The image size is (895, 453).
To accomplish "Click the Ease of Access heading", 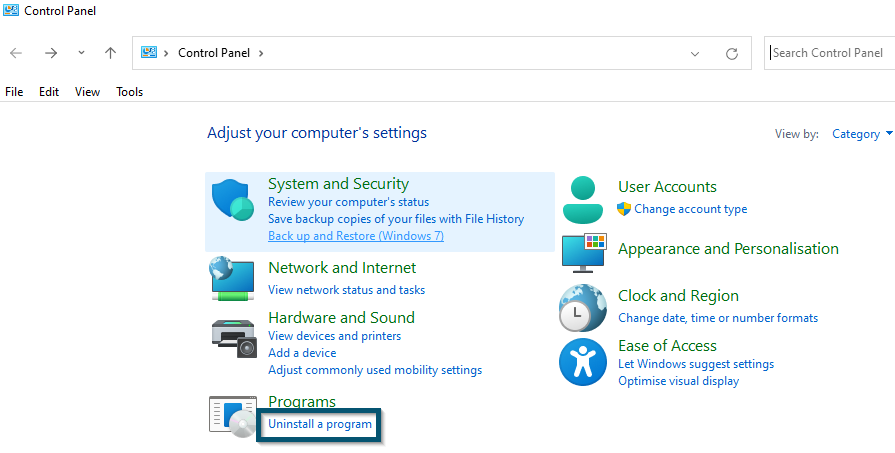I will (667, 346).
